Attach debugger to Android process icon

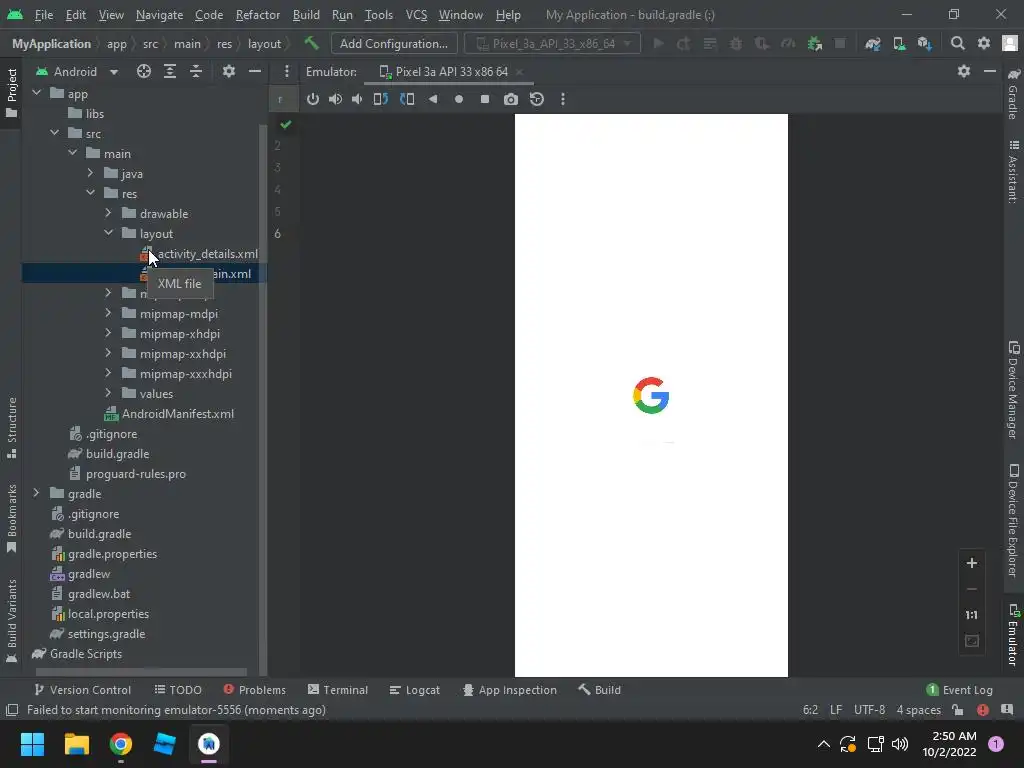click(x=814, y=44)
